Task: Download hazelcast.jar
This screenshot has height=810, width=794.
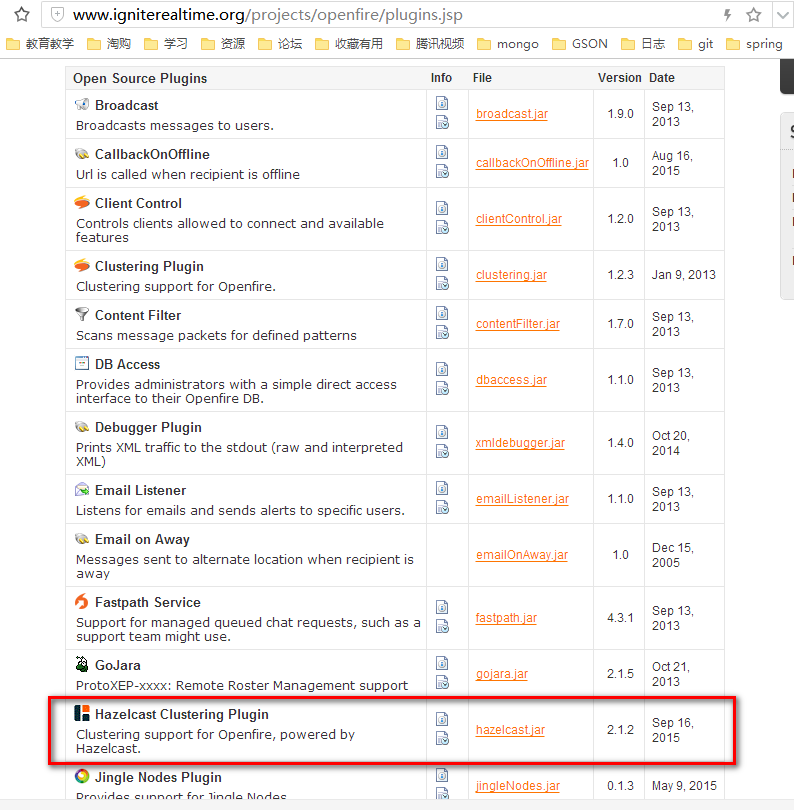Action: (510, 729)
